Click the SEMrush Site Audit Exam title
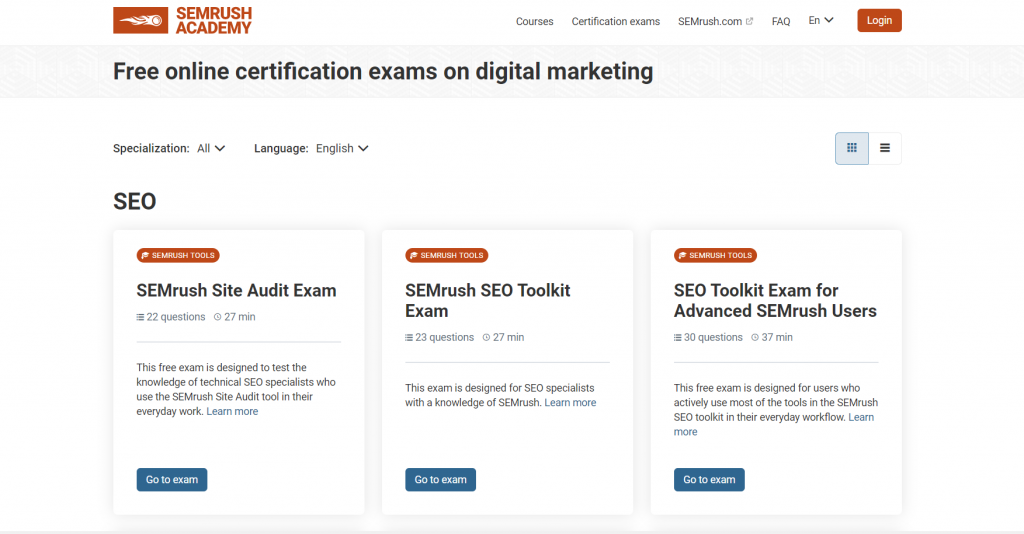The height and width of the screenshot is (534, 1024). (236, 291)
